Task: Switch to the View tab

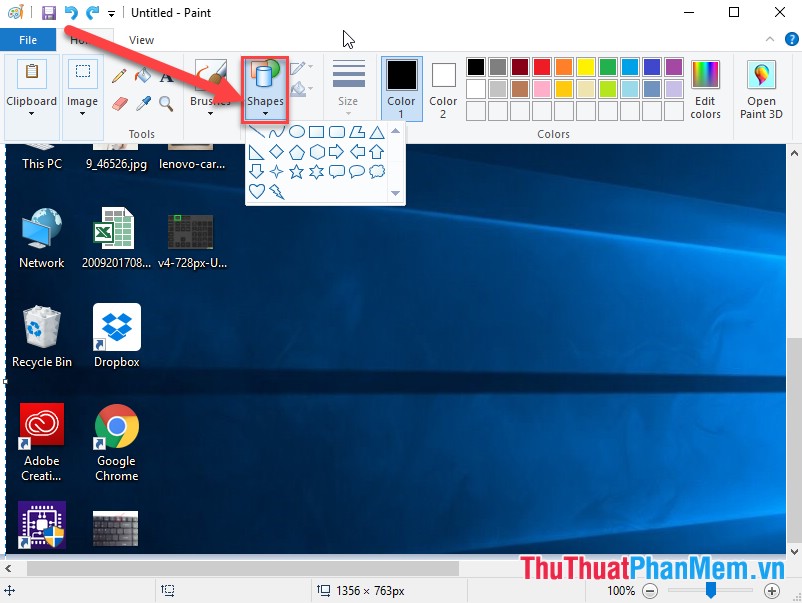Action: point(141,39)
